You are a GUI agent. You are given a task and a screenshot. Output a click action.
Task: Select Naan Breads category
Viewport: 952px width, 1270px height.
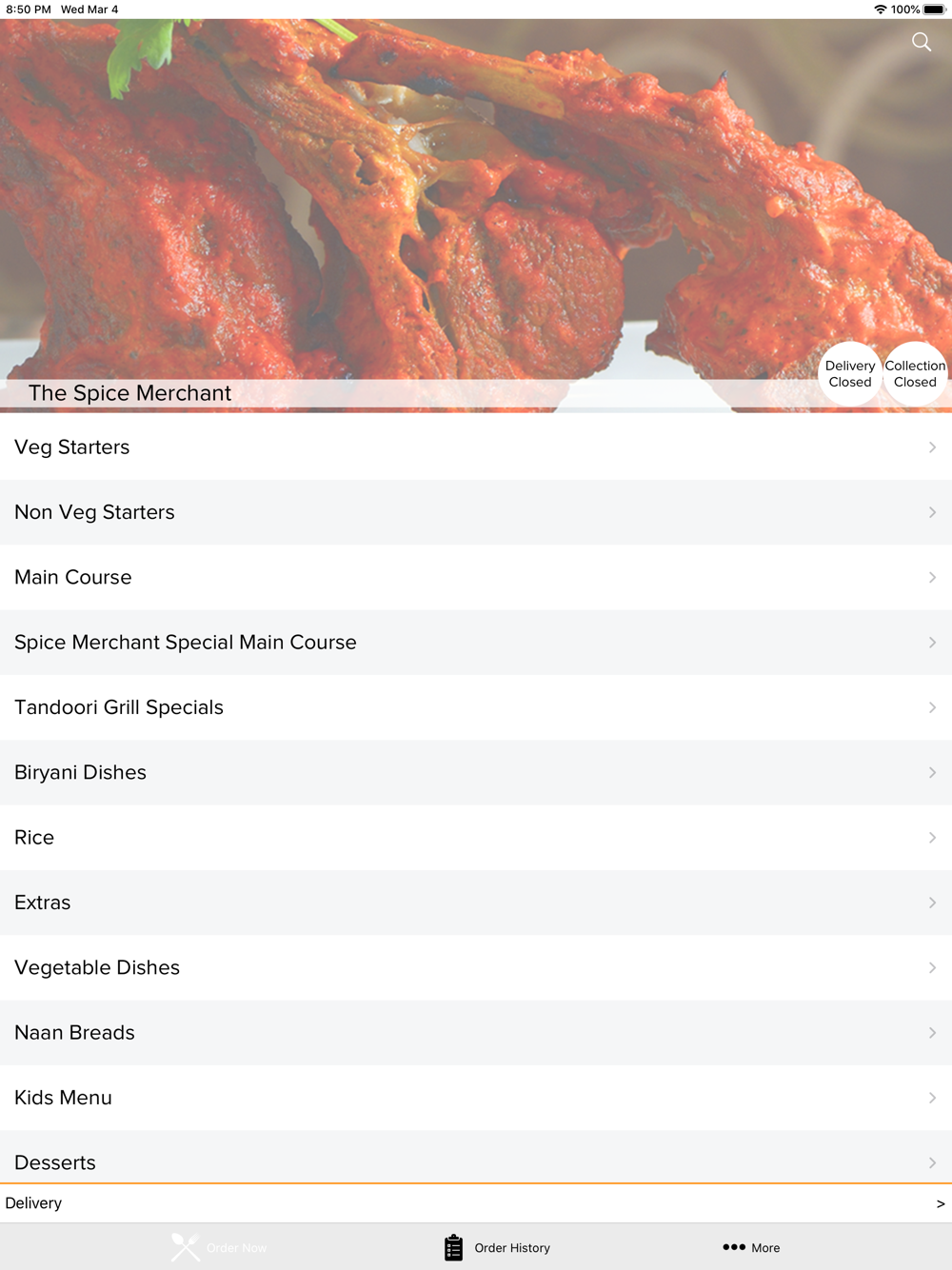(x=476, y=1033)
